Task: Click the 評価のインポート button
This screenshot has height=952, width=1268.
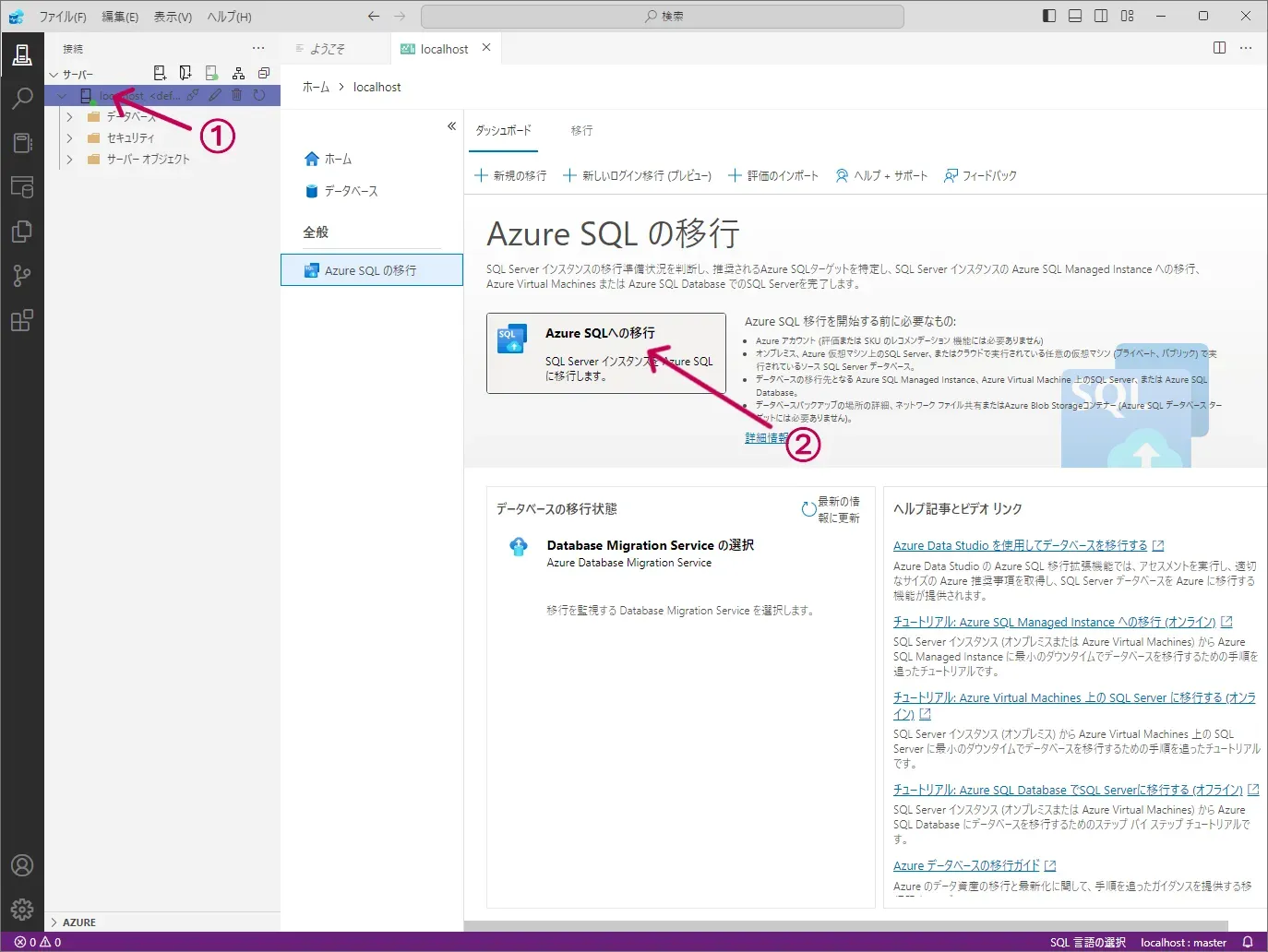Action: [x=773, y=175]
